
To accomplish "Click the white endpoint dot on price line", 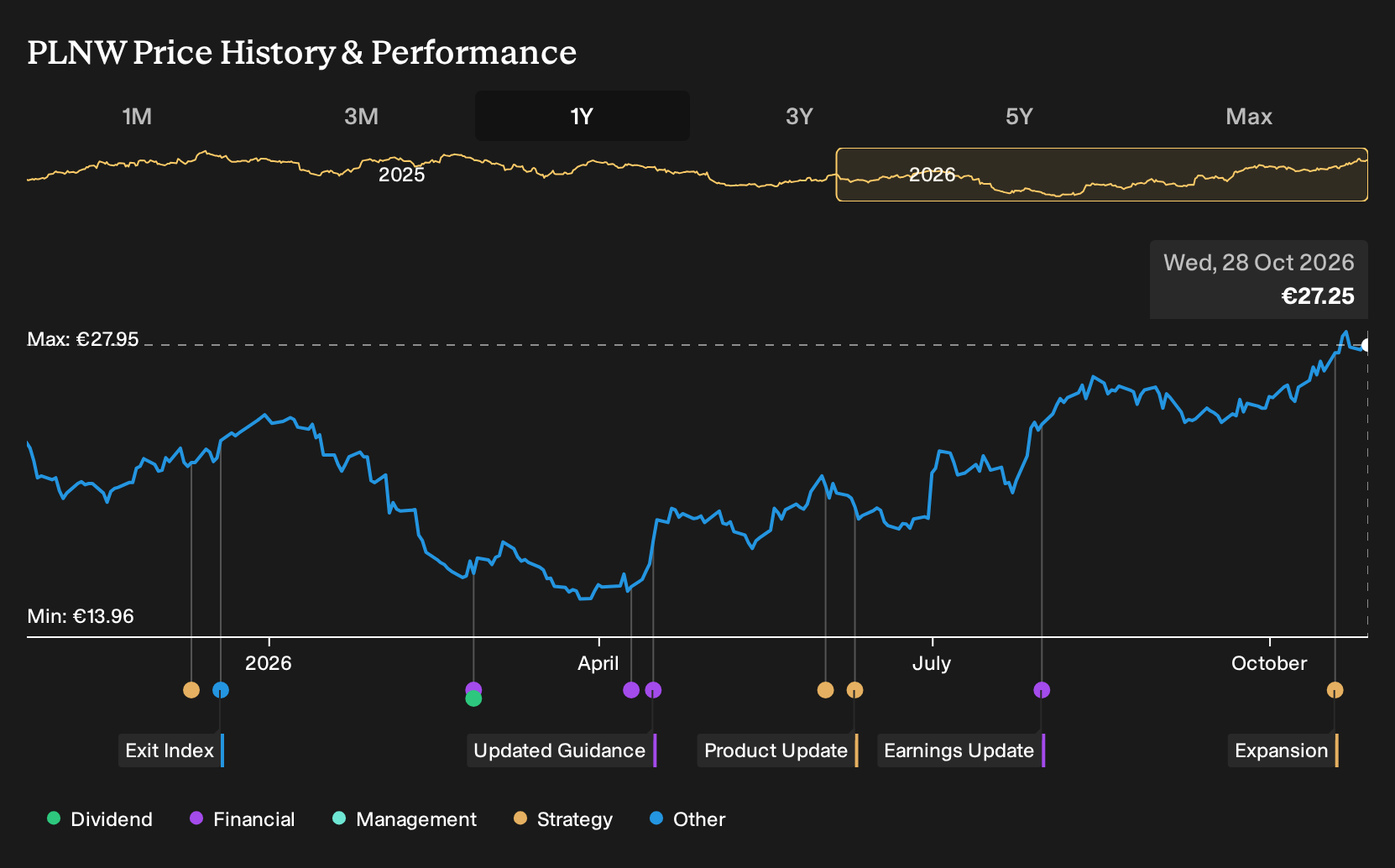I will (1366, 345).
